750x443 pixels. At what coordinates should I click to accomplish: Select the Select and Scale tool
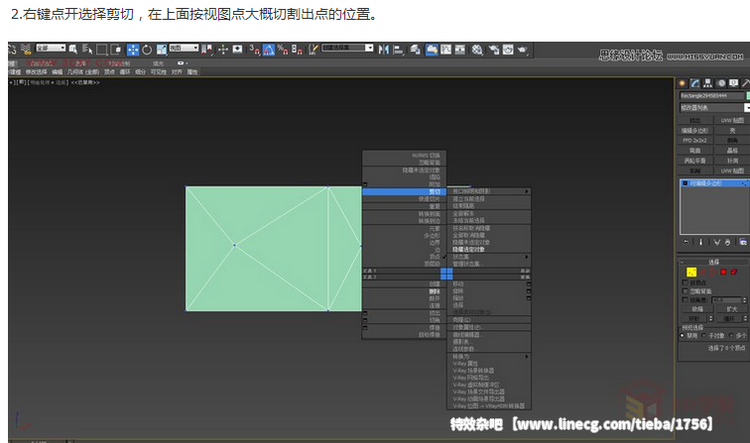coord(162,50)
